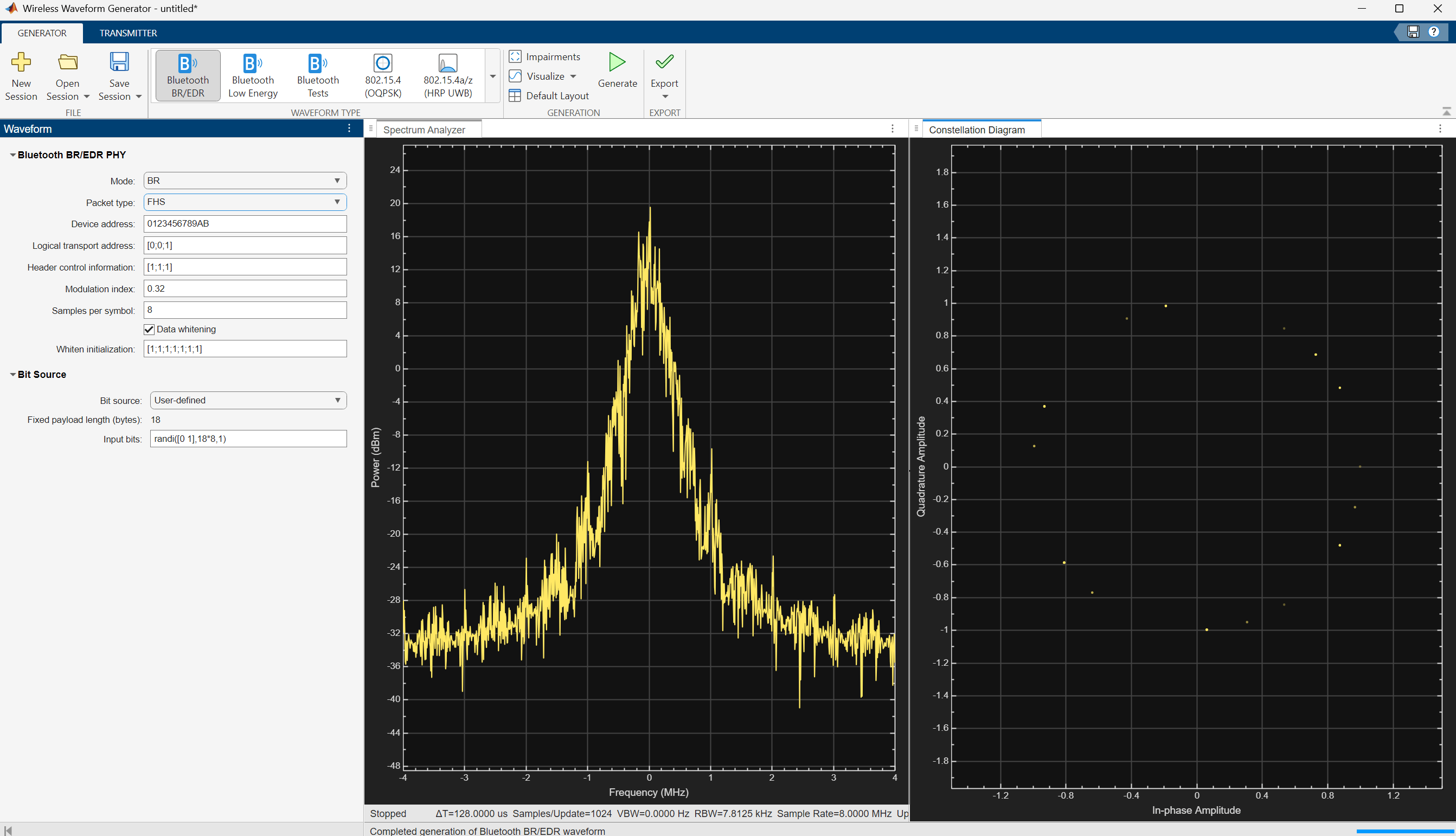The image size is (1456, 836).
Task: Click the Waveform panel title
Action: coord(28,128)
